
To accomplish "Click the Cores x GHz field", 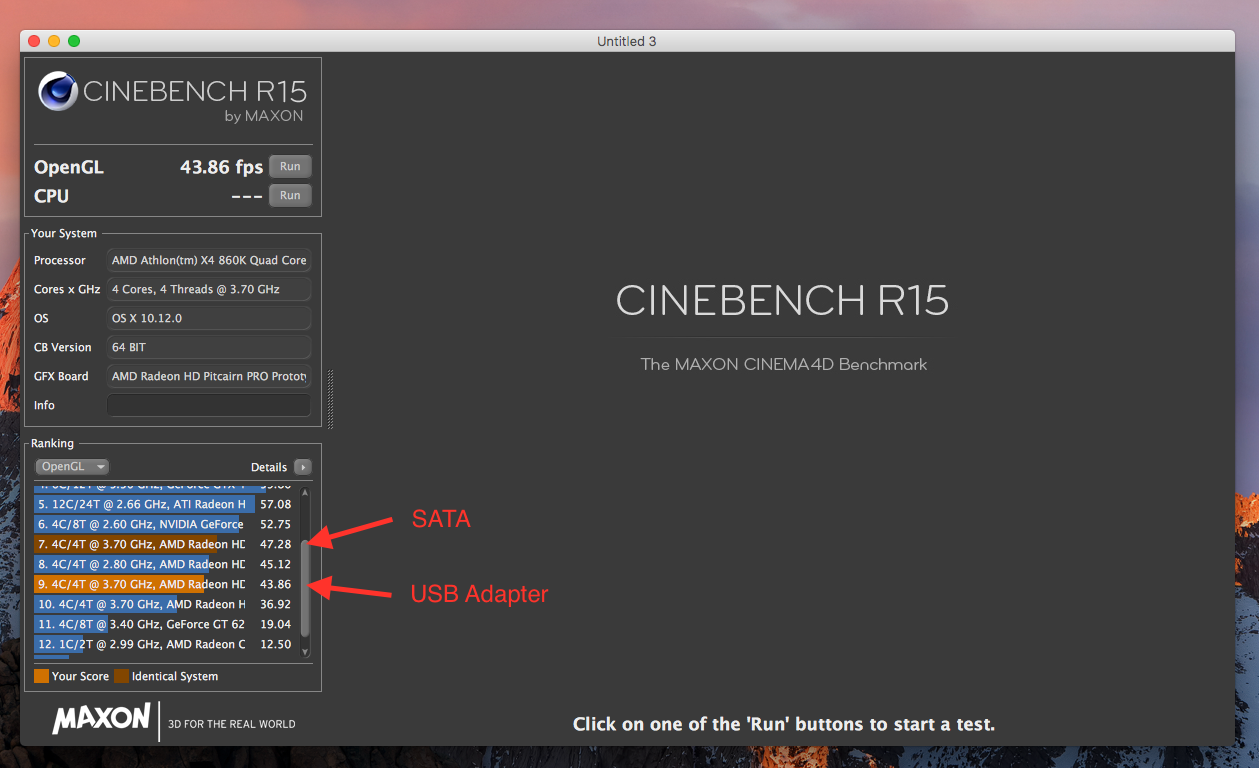I will tap(209, 289).
